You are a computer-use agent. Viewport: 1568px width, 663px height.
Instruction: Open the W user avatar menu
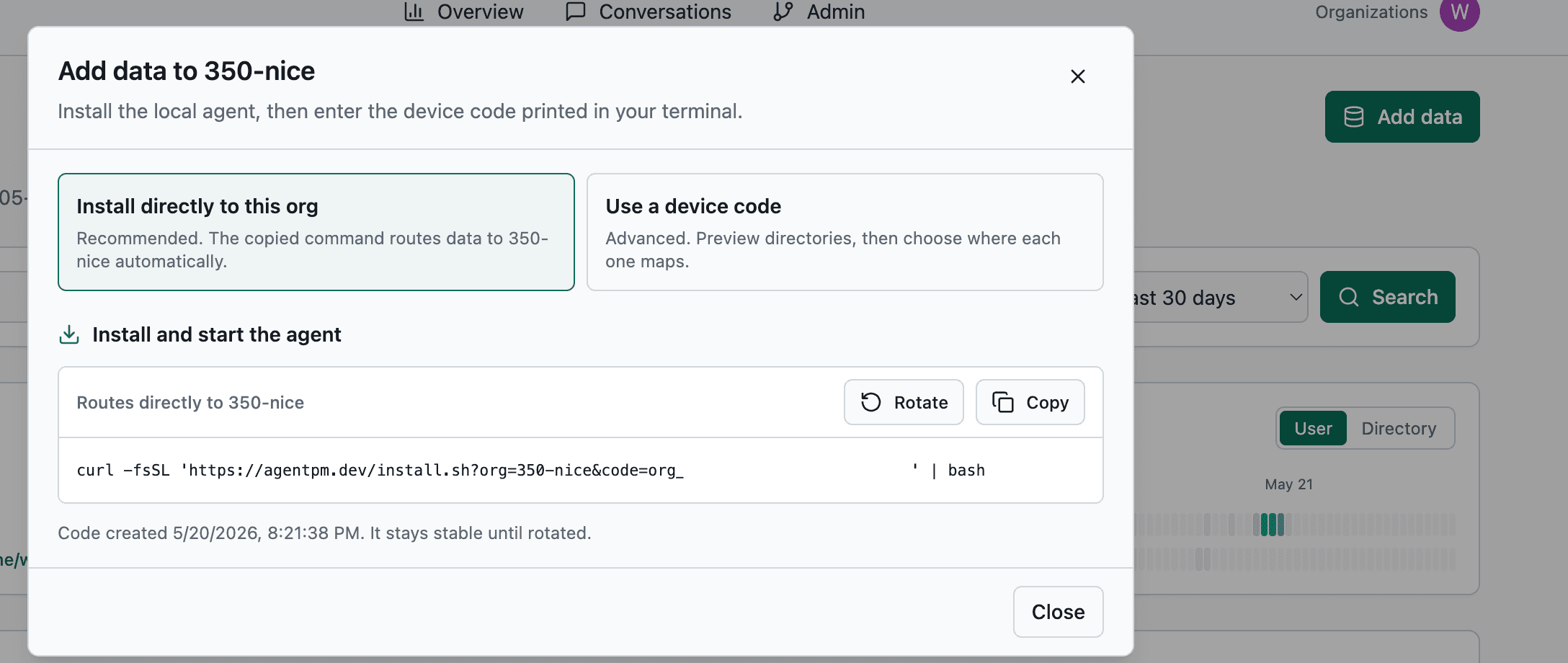pyautogui.click(x=1459, y=12)
